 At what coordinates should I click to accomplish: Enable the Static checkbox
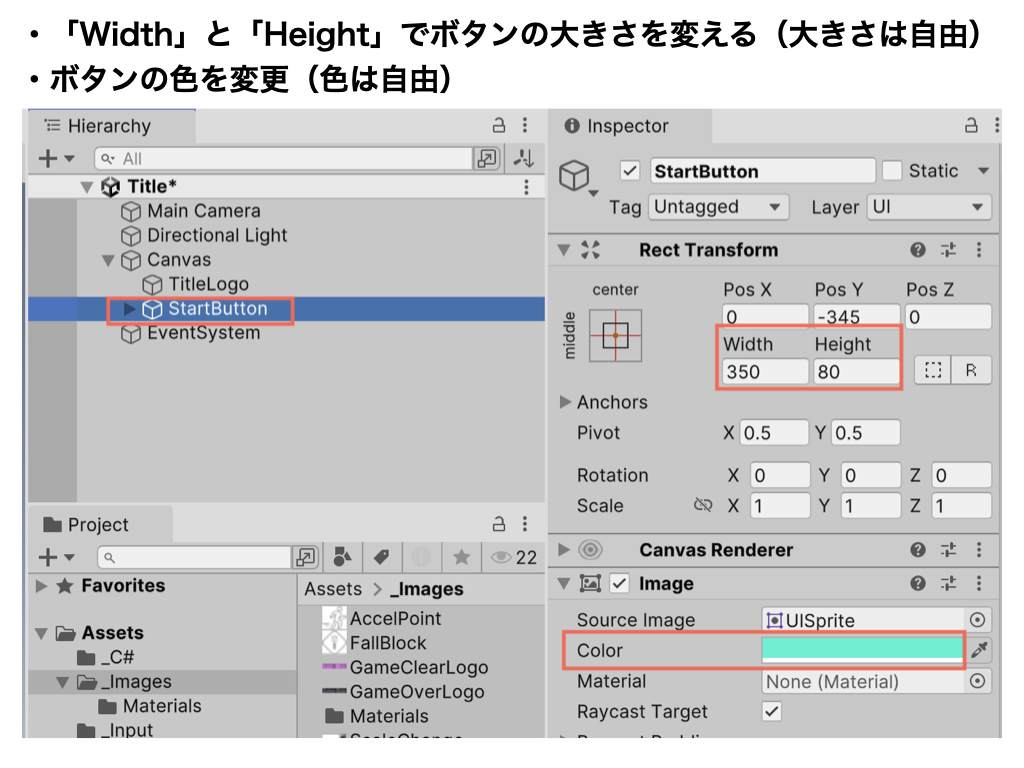click(892, 171)
